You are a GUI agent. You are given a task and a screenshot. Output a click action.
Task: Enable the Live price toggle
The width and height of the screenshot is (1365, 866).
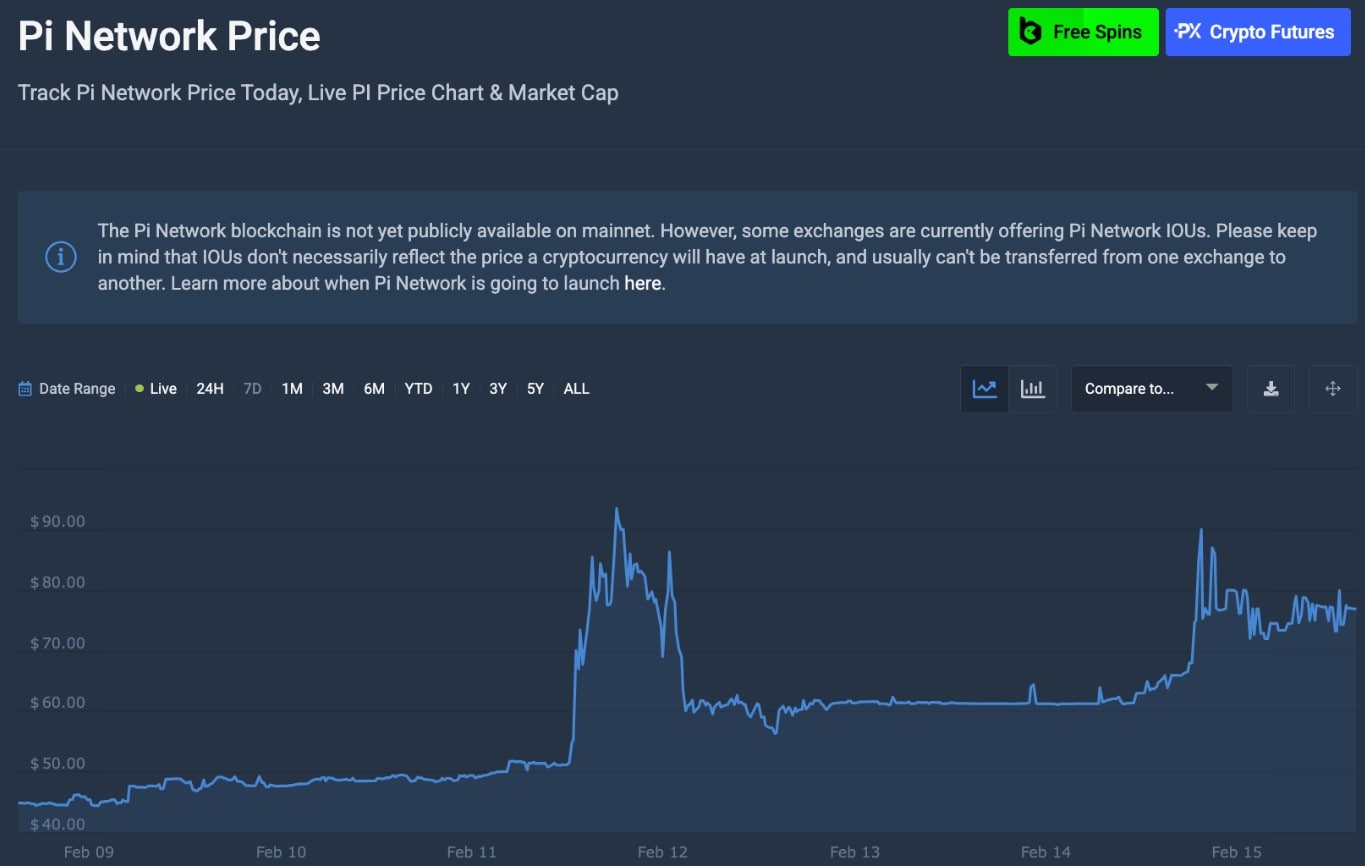pos(156,389)
